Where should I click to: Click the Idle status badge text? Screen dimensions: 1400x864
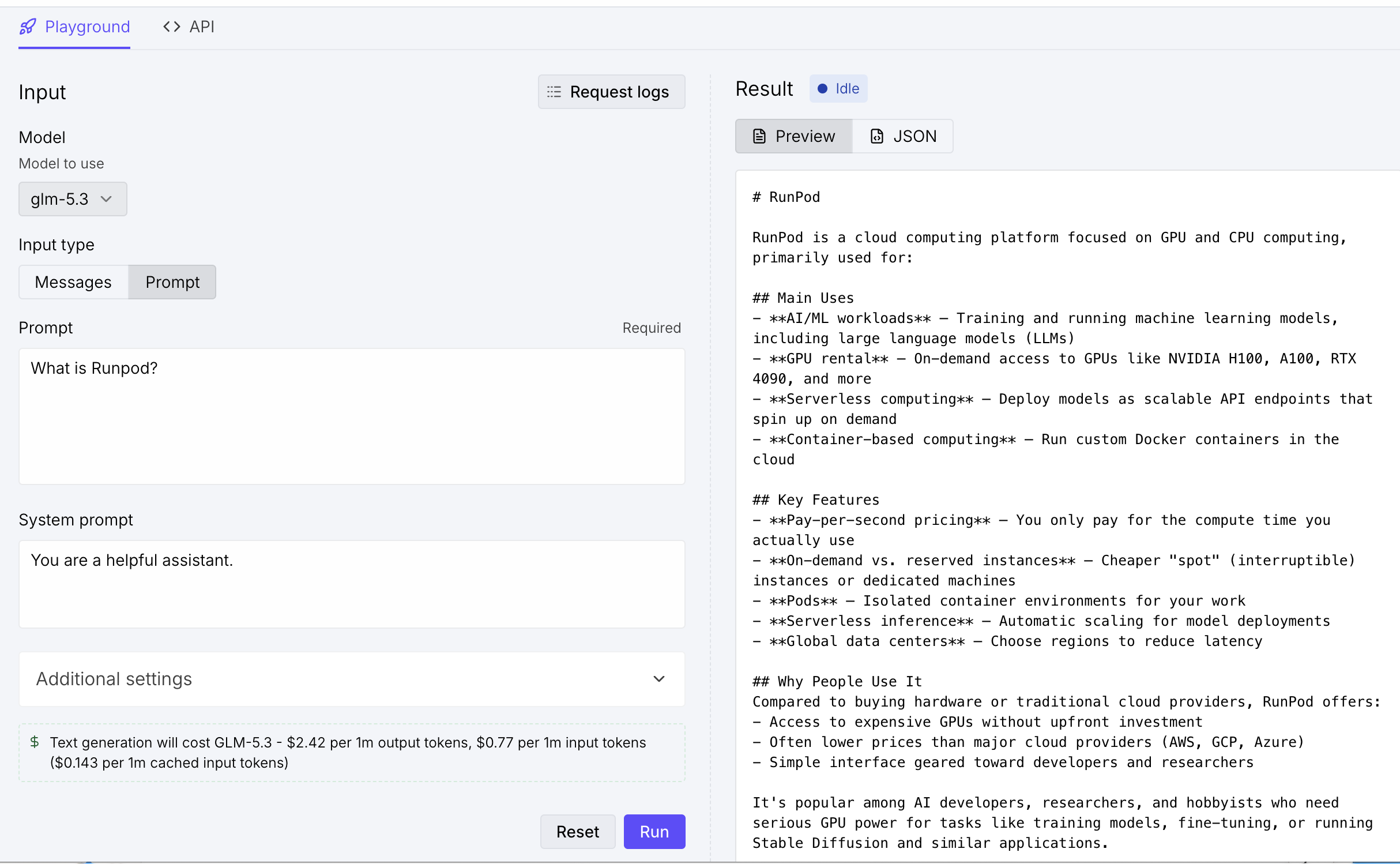coord(847,89)
